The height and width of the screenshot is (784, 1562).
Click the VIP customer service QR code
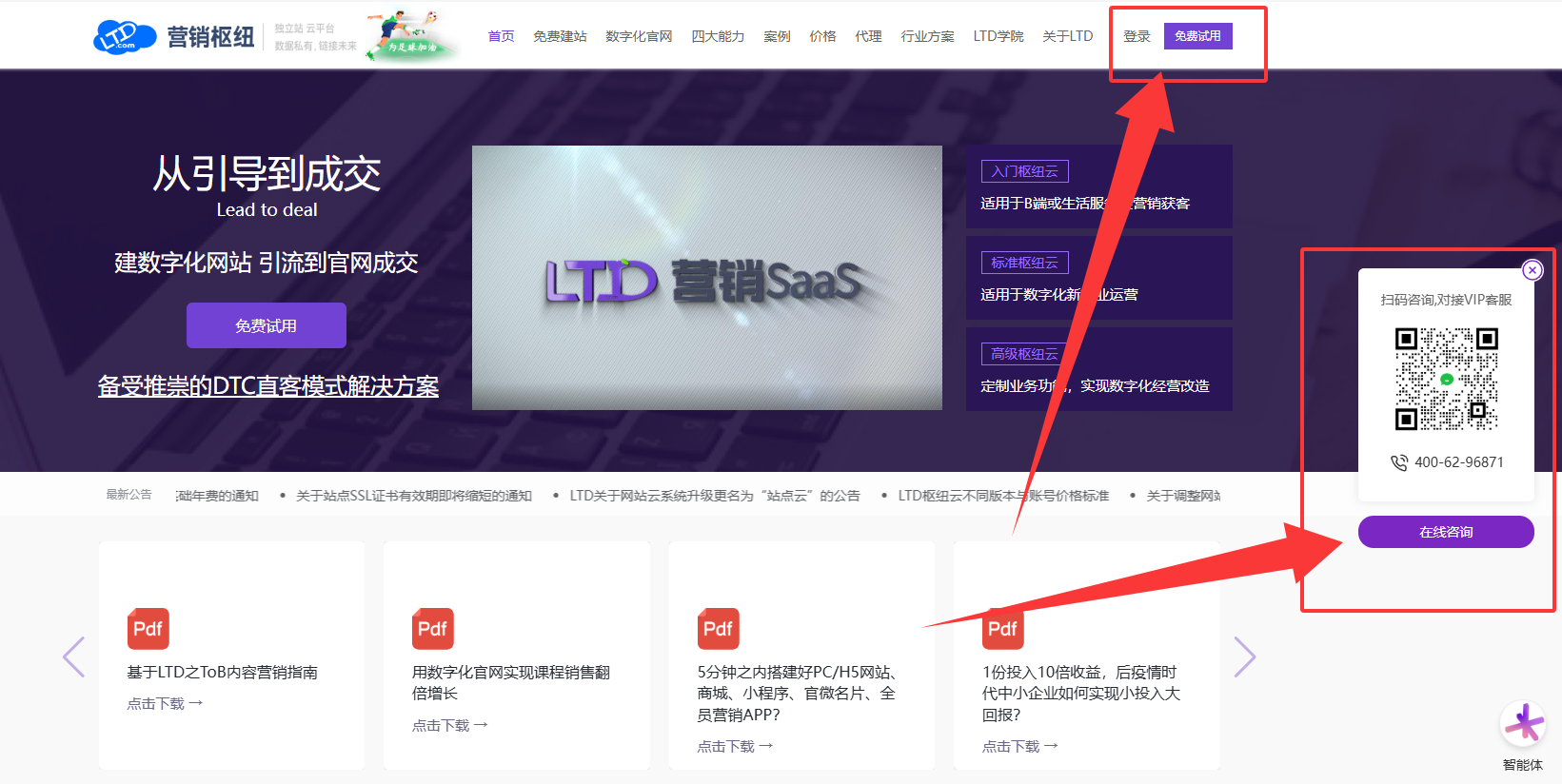pos(1446,379)
